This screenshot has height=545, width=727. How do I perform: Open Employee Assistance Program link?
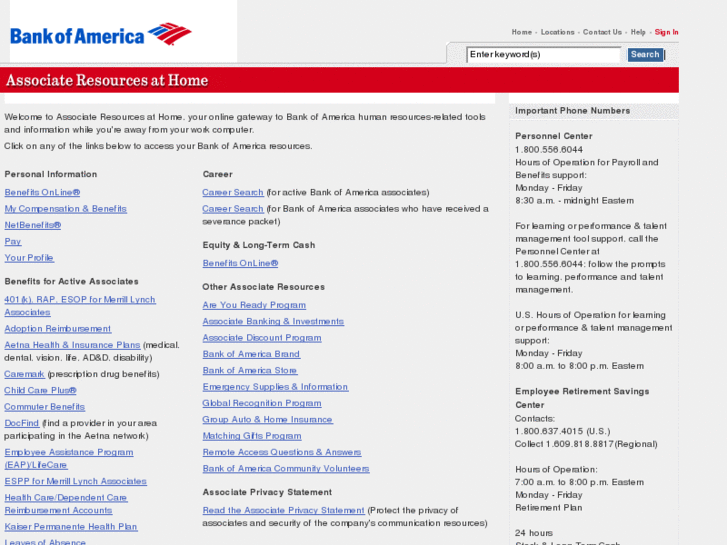[x=69, y=458]
